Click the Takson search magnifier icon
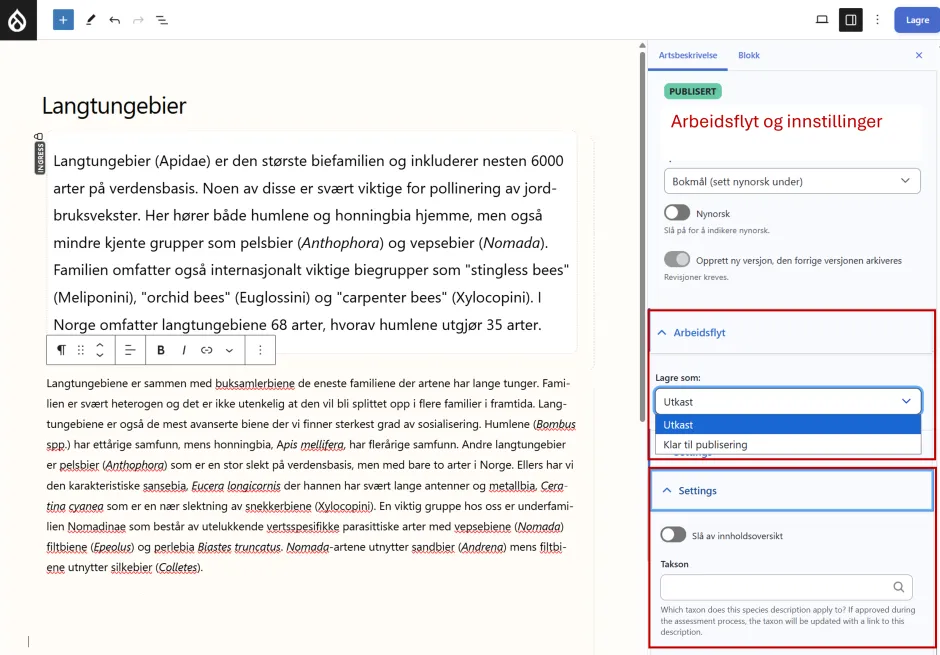The image size is (940, 655). (898, 587)
